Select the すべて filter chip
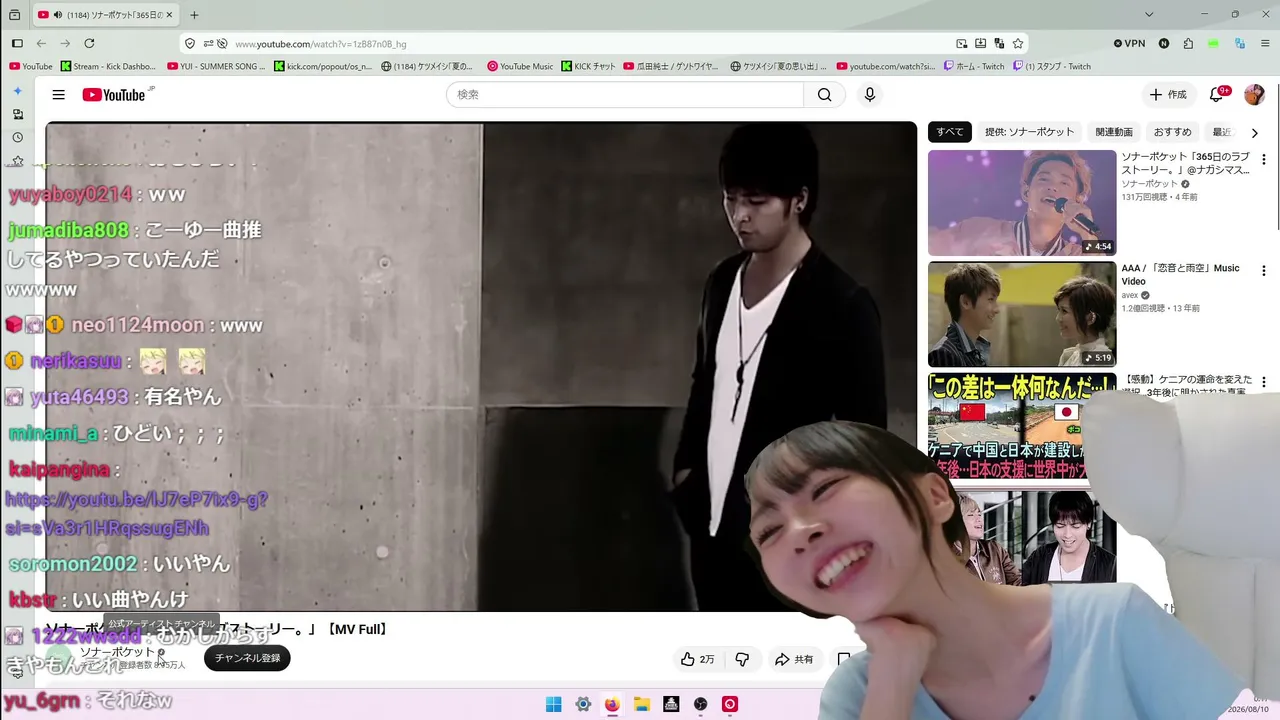1280x720 pixels. click(950, 132)
